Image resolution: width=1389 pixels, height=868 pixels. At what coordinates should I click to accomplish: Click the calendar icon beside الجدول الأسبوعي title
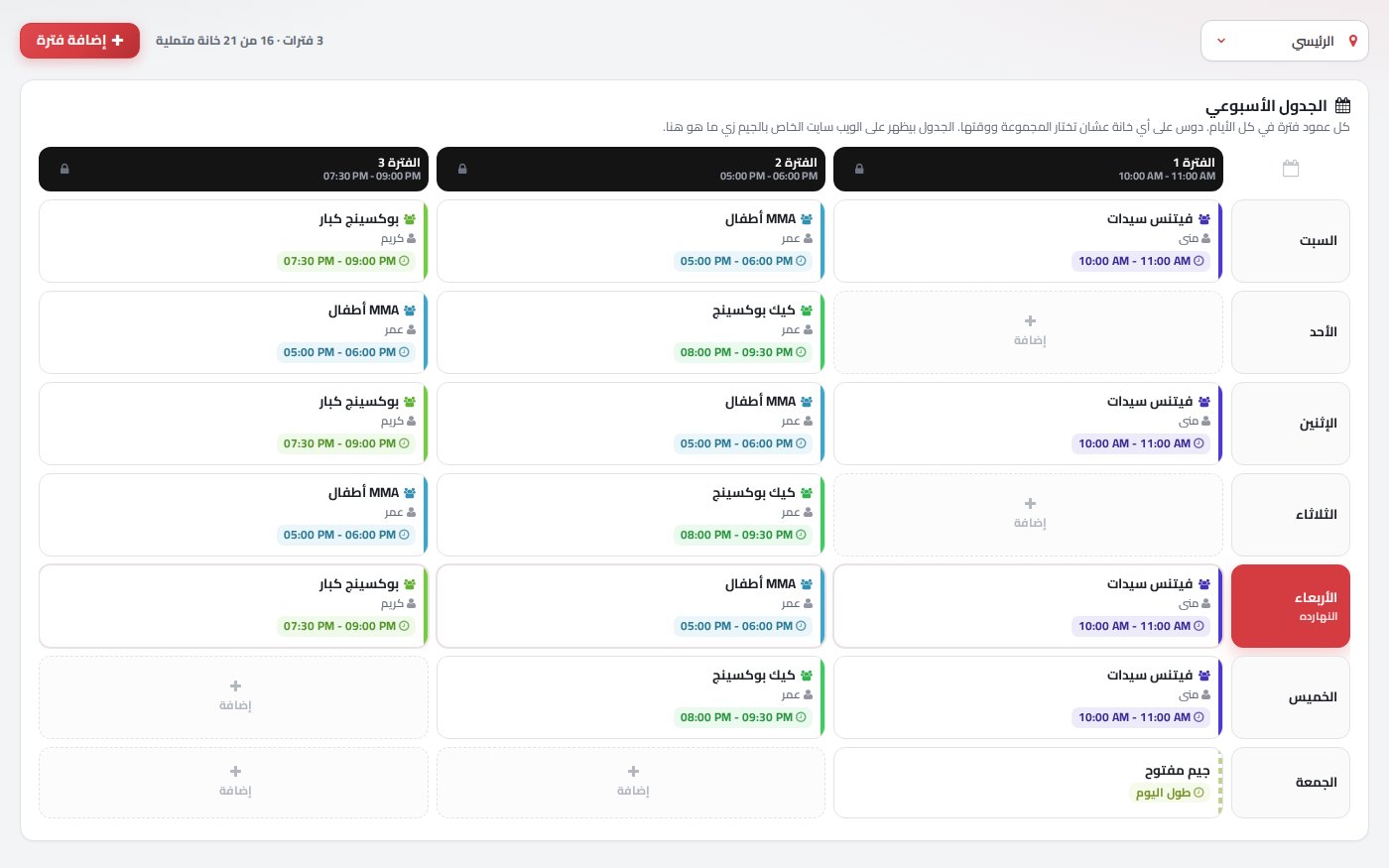pyautogui.click(x=1342, y=106)
